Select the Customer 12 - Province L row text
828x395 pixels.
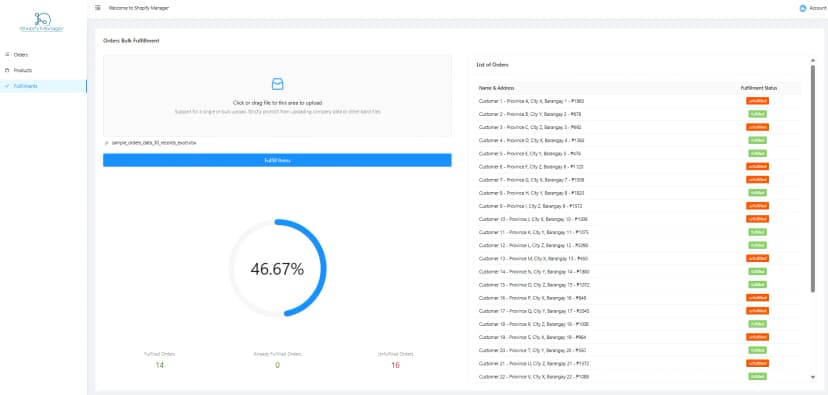(533, 246)
